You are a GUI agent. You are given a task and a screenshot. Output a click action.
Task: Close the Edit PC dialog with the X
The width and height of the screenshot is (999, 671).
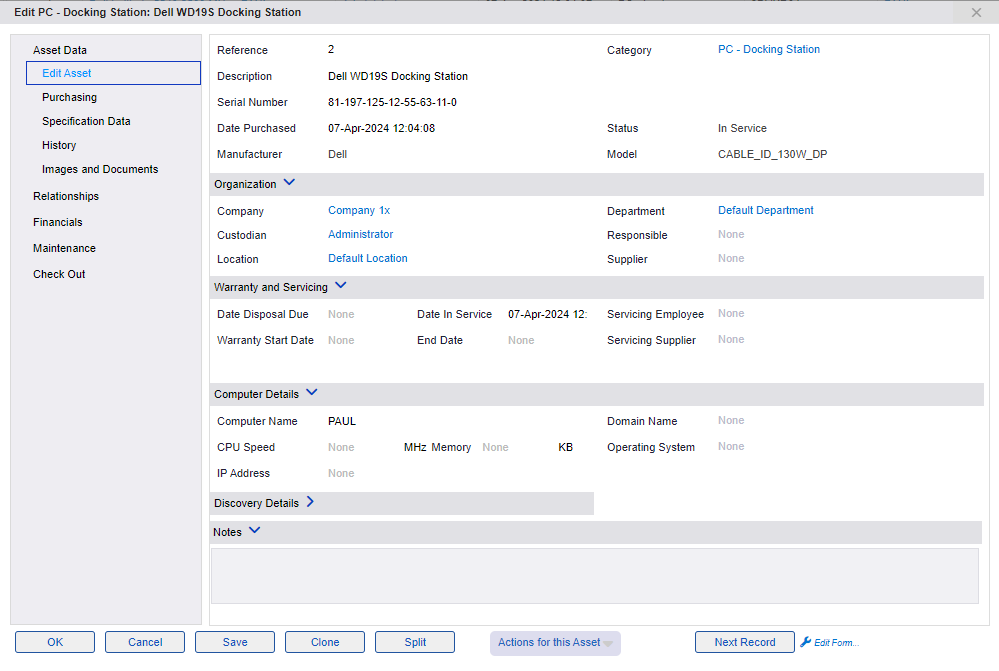[975, 12]
